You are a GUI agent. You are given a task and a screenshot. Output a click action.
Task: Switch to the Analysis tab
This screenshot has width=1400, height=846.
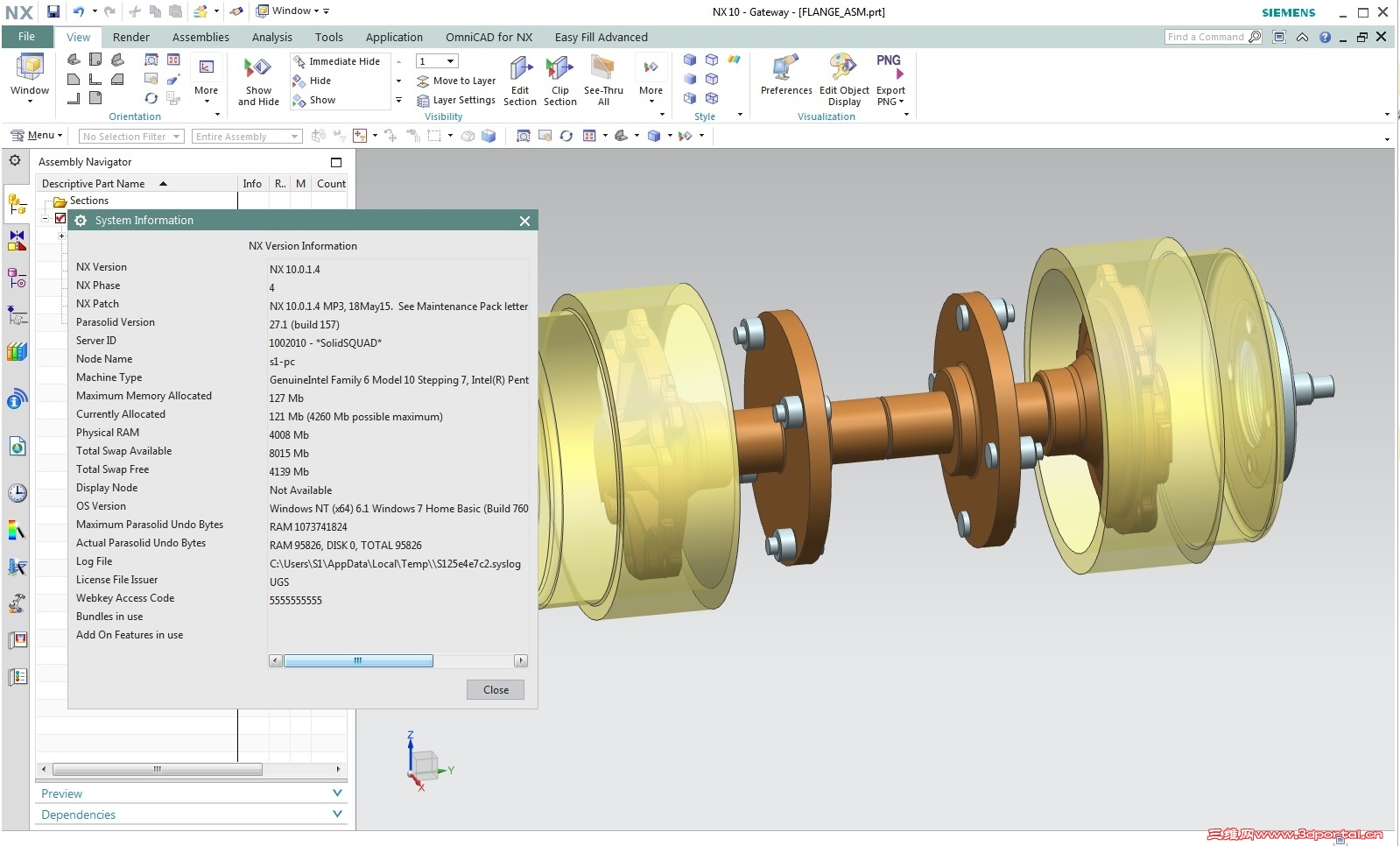(272, 37)
